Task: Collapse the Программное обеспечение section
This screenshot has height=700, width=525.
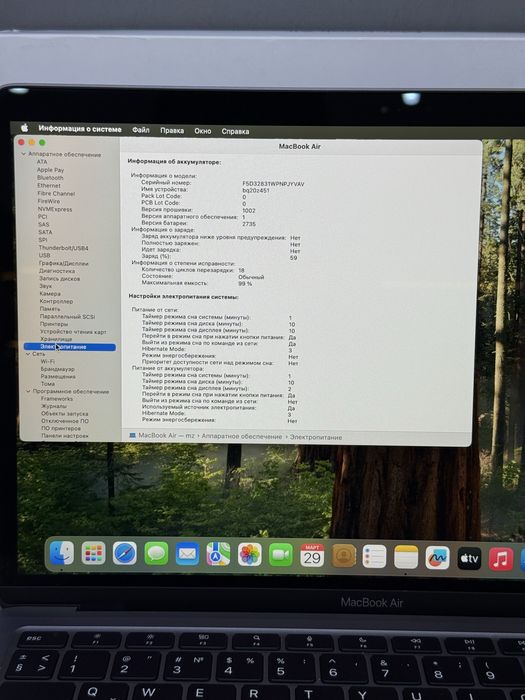Action: (28, 392)
